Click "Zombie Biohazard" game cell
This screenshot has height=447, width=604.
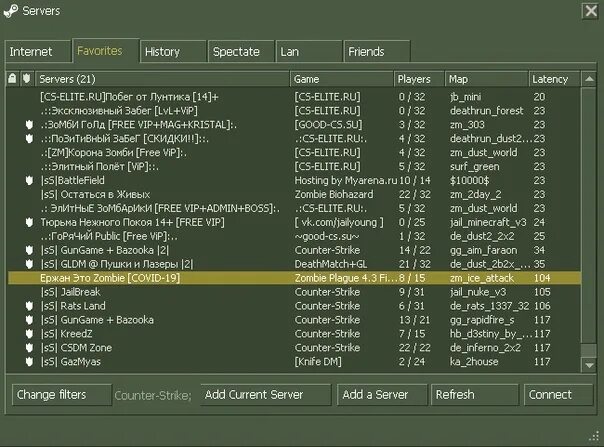coord(334,194)
